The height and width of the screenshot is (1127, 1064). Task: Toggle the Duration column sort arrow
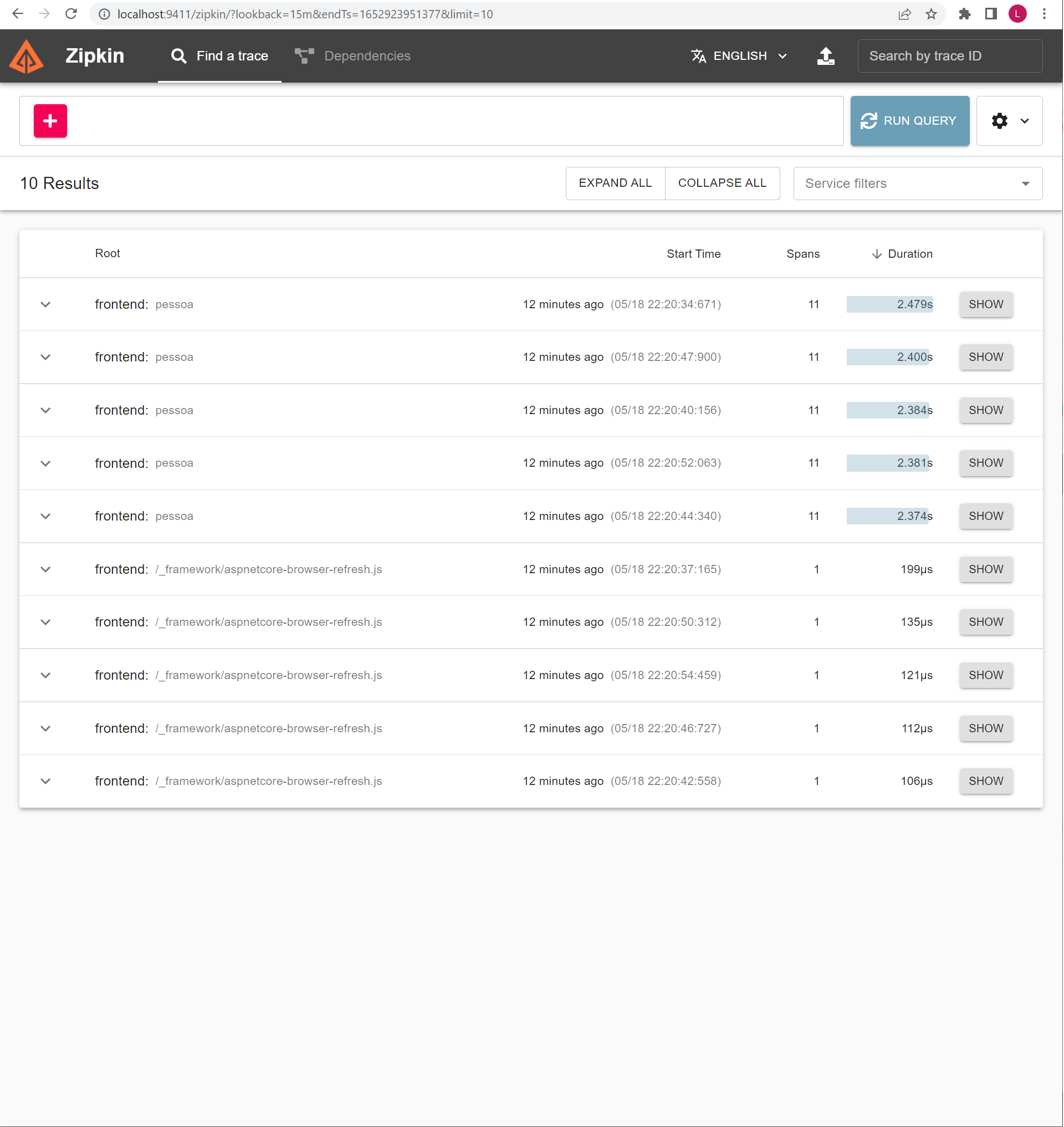pyautogui.click(x=876, y=254)
